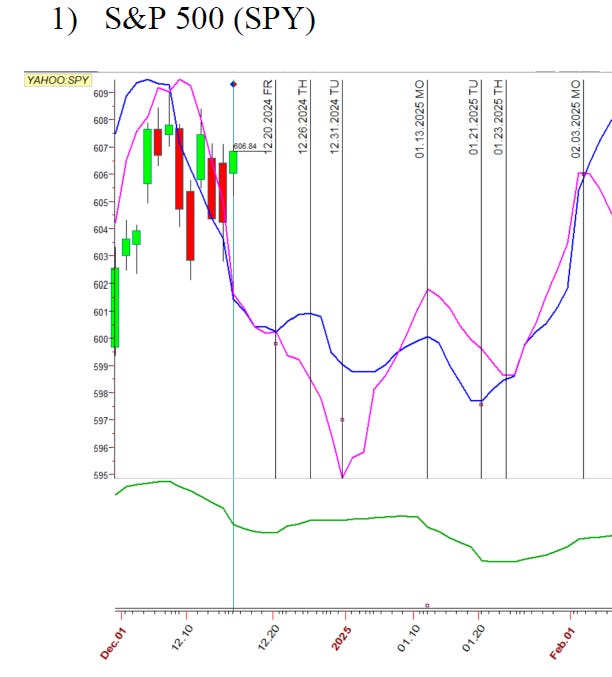Click the 599 price axis label
This screenshot has width=612, height=677.
100,366
